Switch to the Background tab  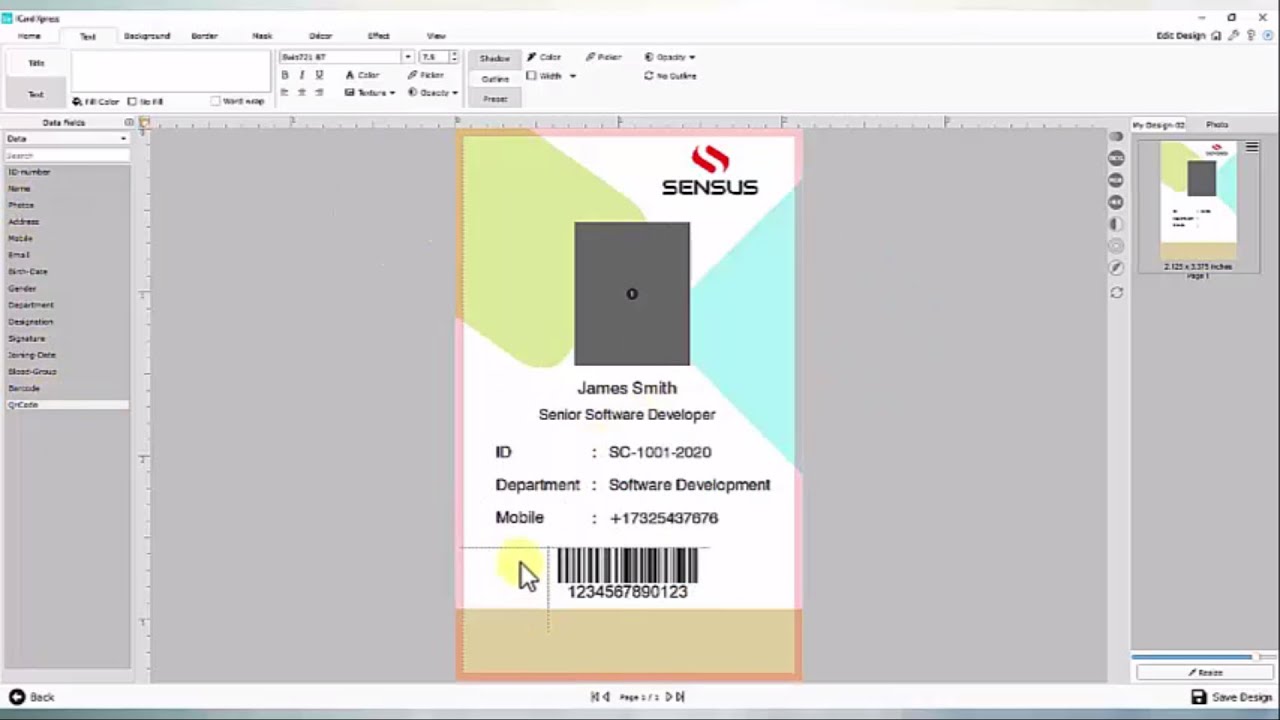click(x=147, y=36)
